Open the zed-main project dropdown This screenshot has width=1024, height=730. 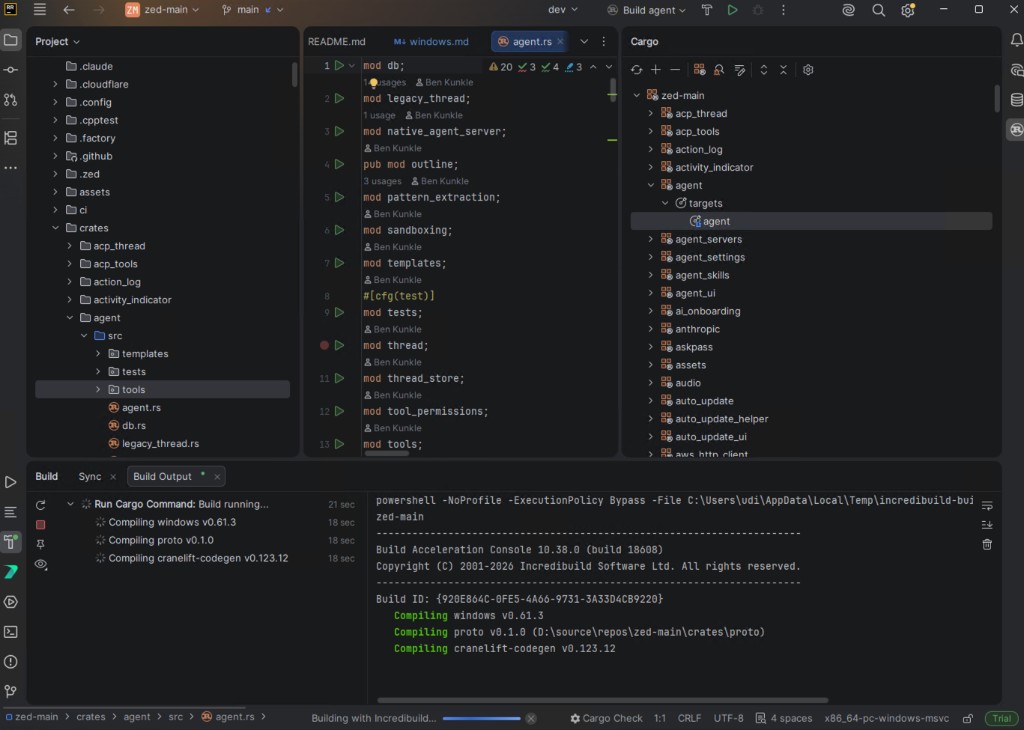tap(163, 10)
